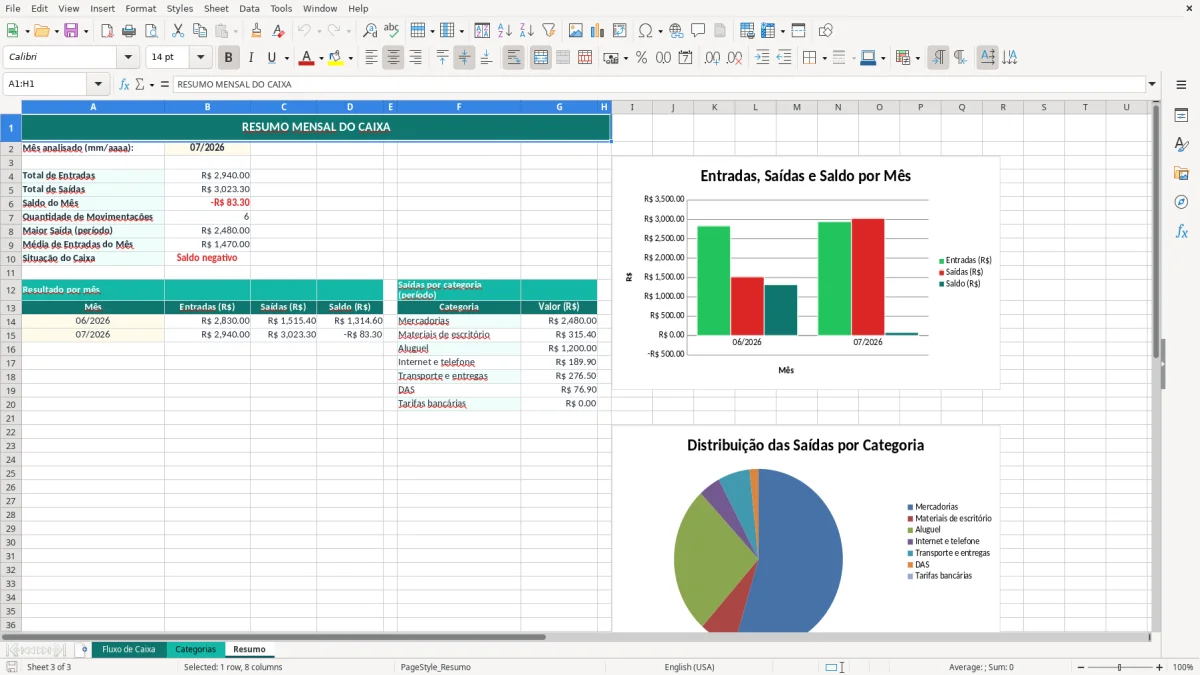Switch to Fluxo de Caixa sheet tab

click(x=129, y=649)
